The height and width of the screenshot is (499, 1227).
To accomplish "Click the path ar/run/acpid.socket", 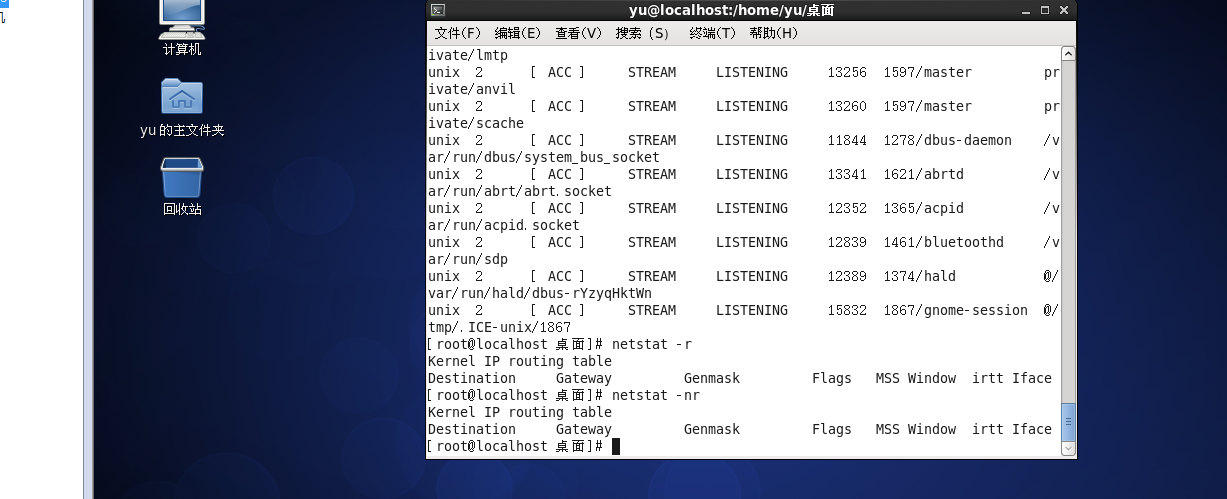I will (504, 225).
